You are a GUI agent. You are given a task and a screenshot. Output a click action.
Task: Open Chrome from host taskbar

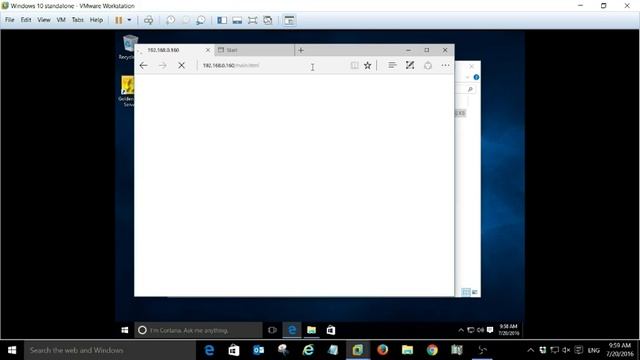[x=432, y=350]
